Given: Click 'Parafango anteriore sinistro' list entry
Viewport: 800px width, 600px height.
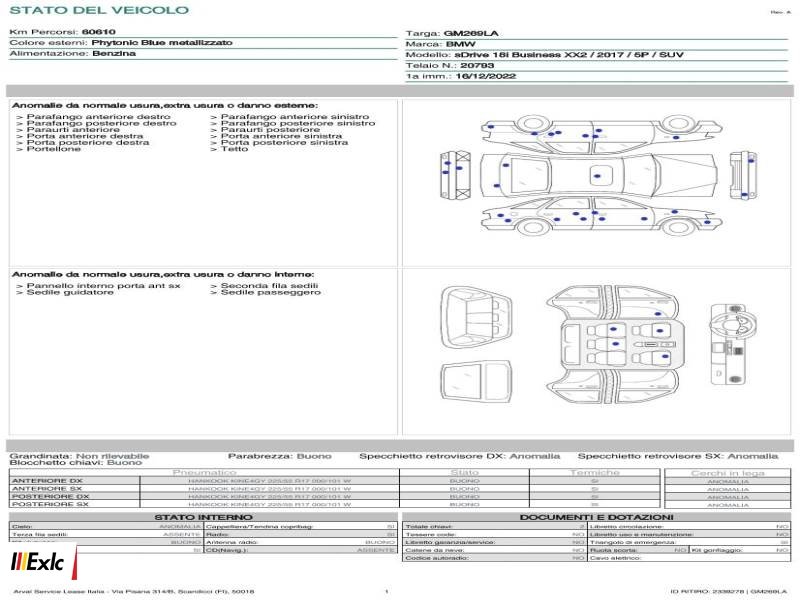Looking at the screenshot, I should click(x=295, y=117).
